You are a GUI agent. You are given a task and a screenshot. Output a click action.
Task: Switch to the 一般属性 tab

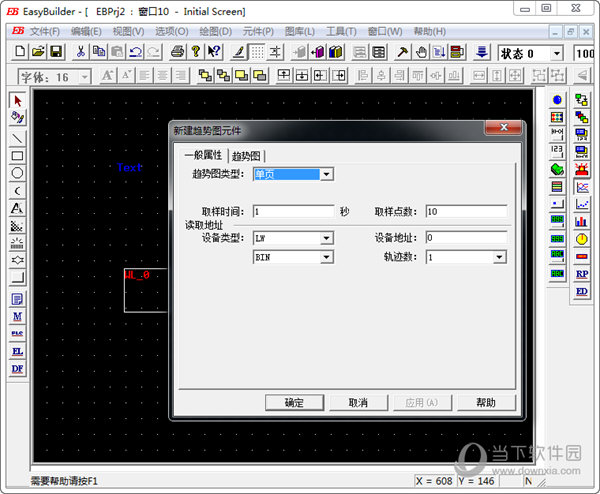pos(203,155)
